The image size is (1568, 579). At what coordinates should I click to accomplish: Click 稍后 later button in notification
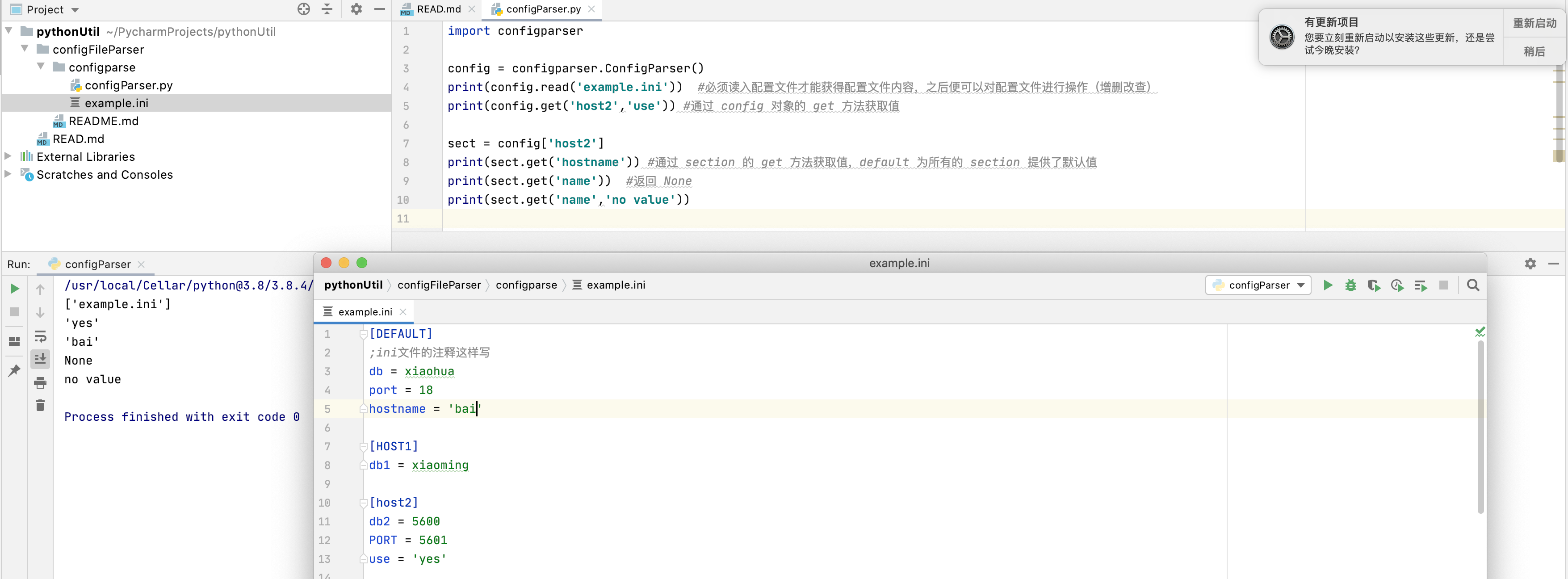click(x=1534, y=52)
